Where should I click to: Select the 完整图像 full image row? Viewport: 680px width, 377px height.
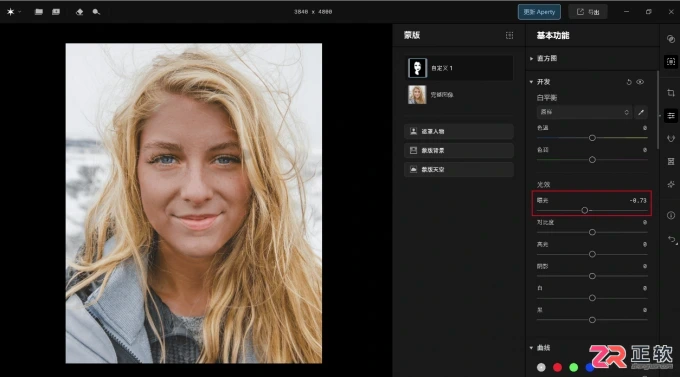pos(459,95)
